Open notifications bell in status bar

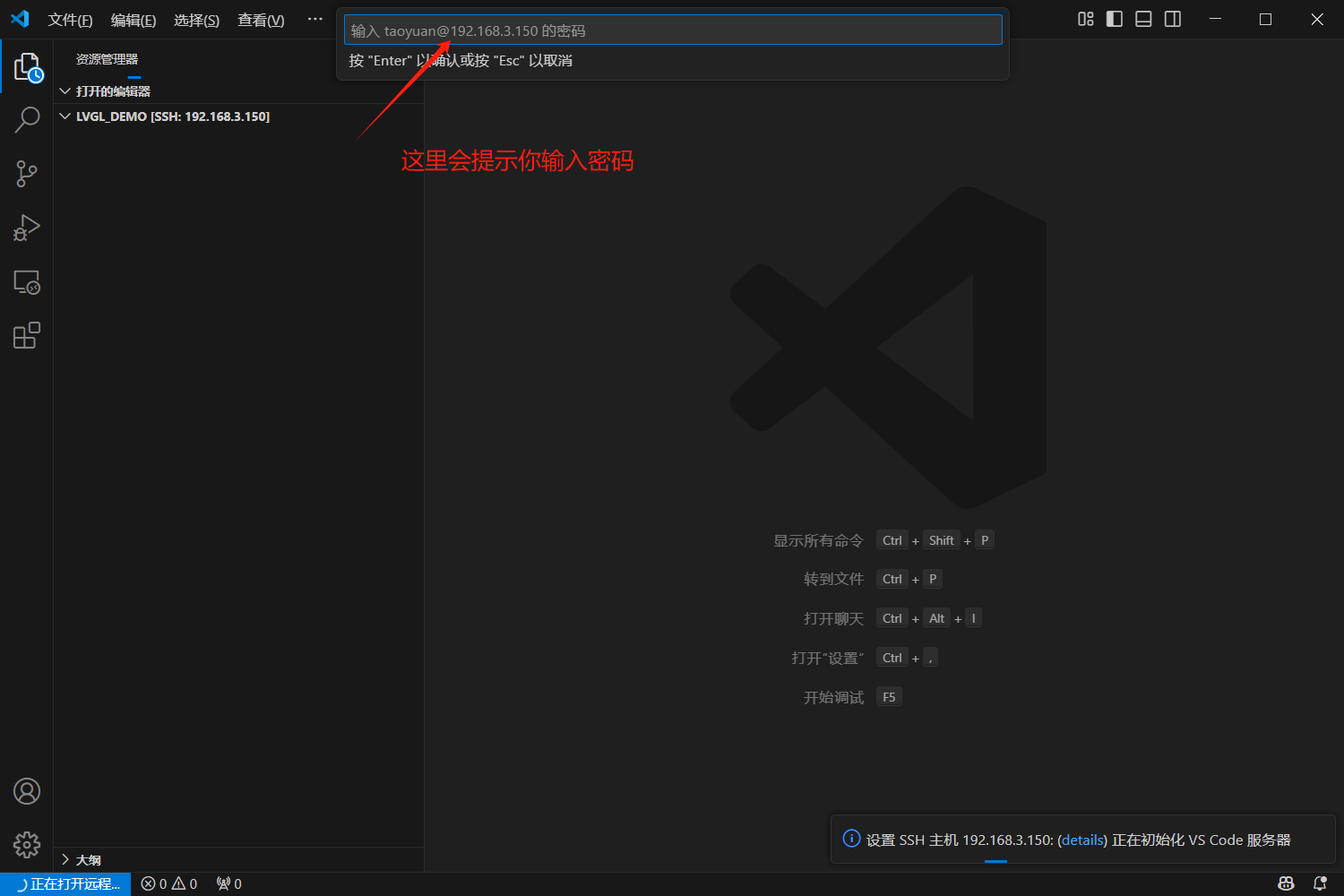[1320, 883]
